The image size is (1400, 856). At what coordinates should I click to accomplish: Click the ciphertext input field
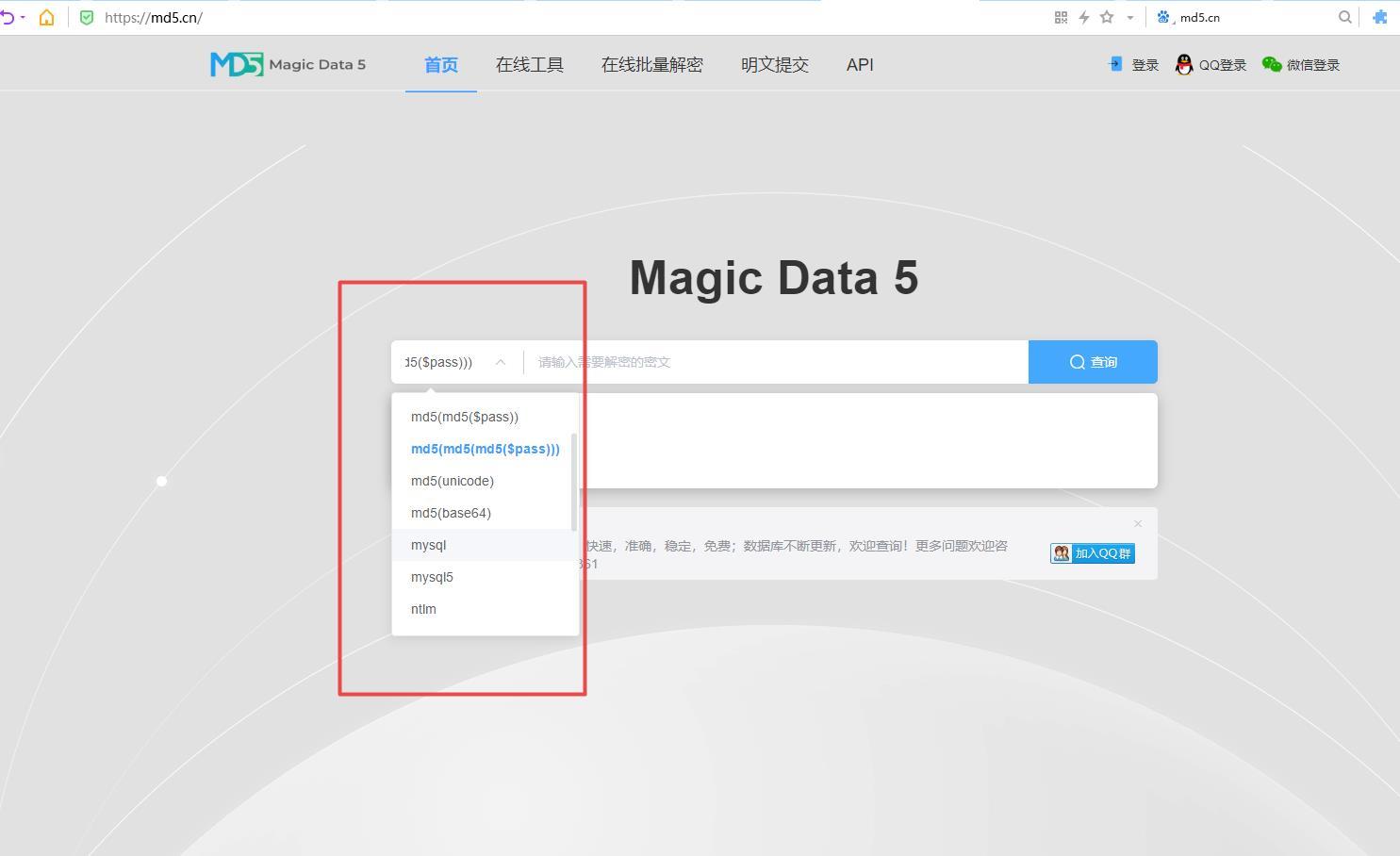pos(773,361)
